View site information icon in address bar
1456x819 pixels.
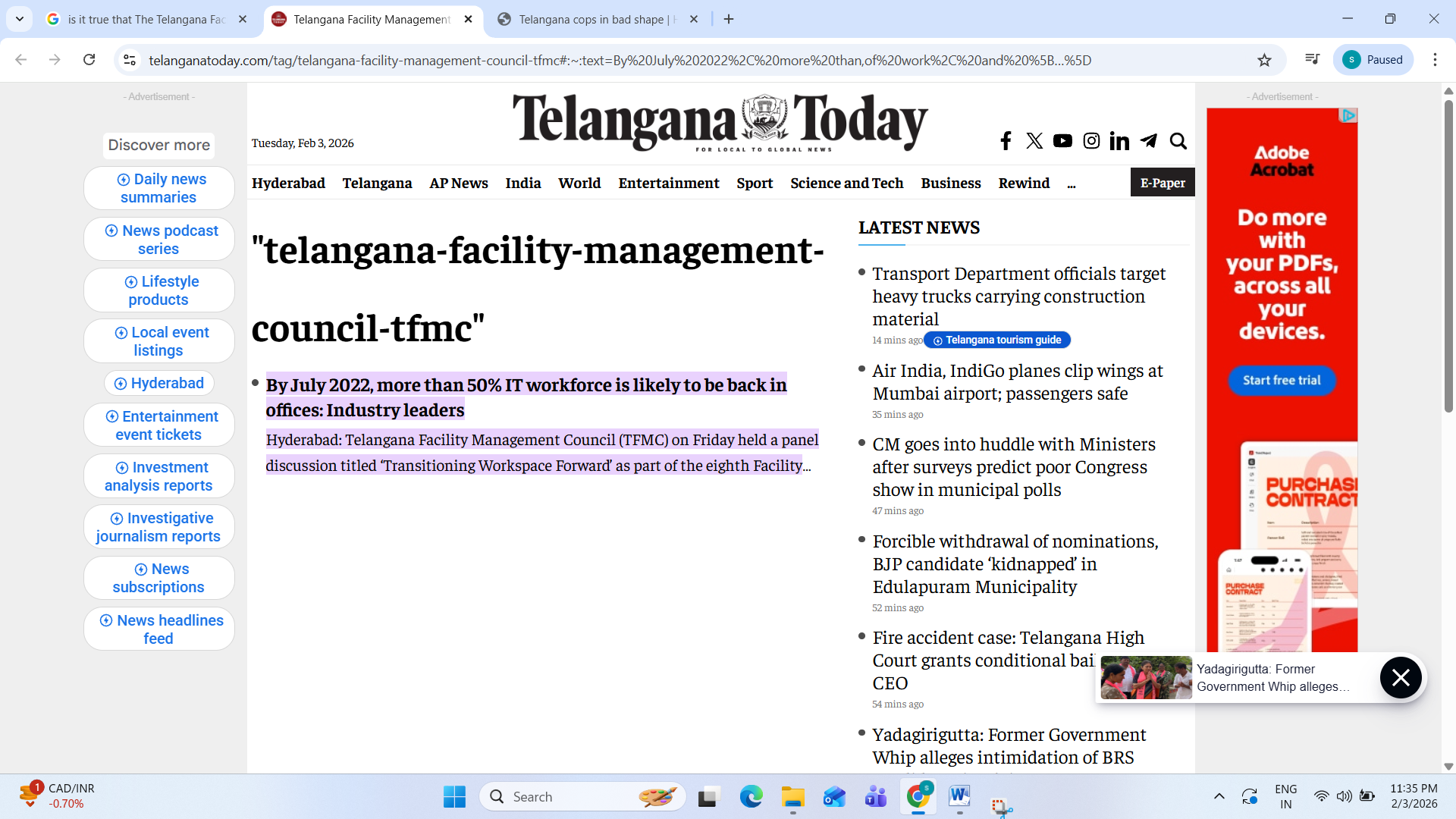pyautogui.click(x=130, y=60)
